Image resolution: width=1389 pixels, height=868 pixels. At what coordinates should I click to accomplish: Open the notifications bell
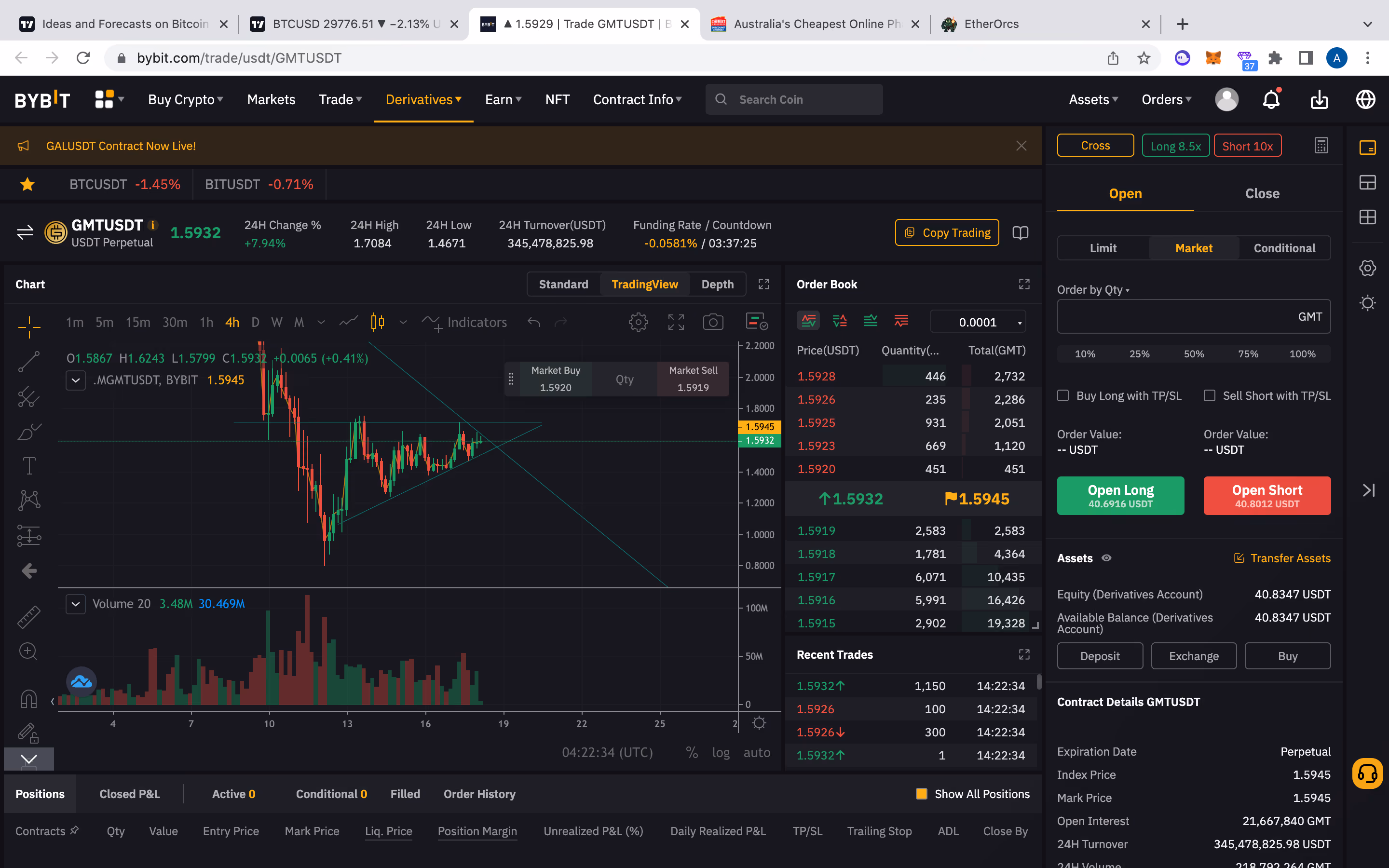(1271, 99)
